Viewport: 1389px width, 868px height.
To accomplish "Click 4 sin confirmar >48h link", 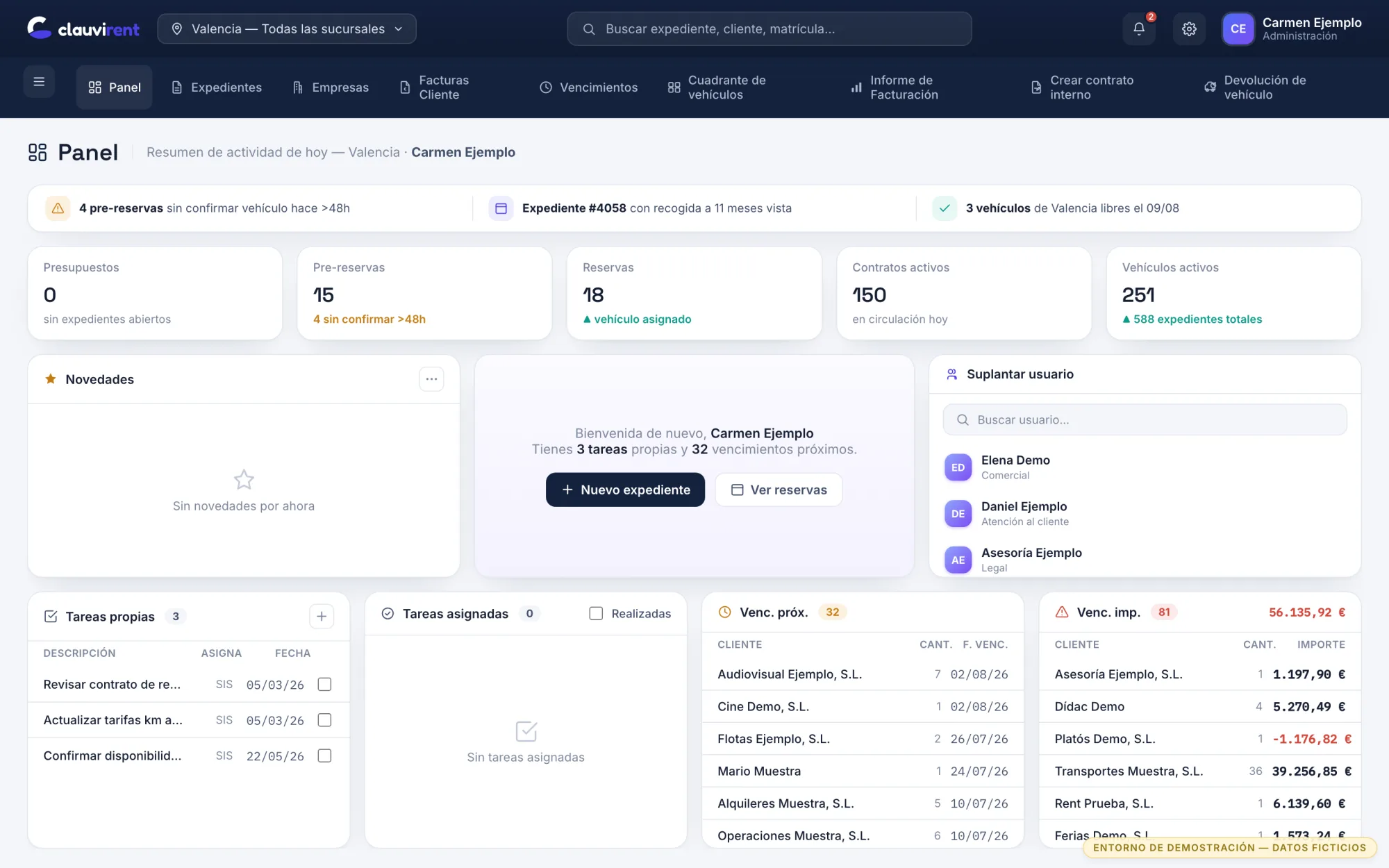I will [369, 319].
